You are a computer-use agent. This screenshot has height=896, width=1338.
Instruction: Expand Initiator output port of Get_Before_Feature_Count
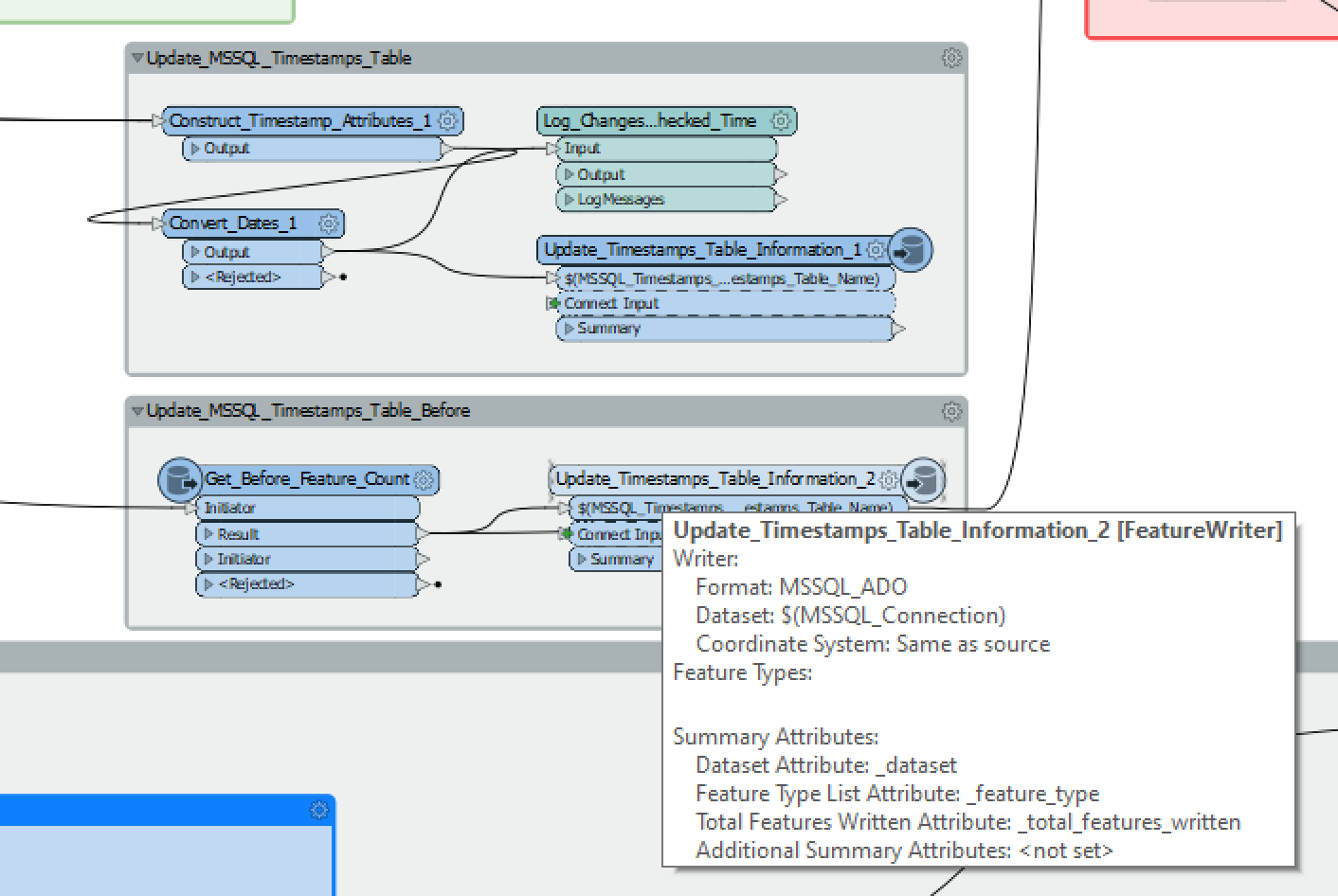pyautogui.click(x=208, y=560)
